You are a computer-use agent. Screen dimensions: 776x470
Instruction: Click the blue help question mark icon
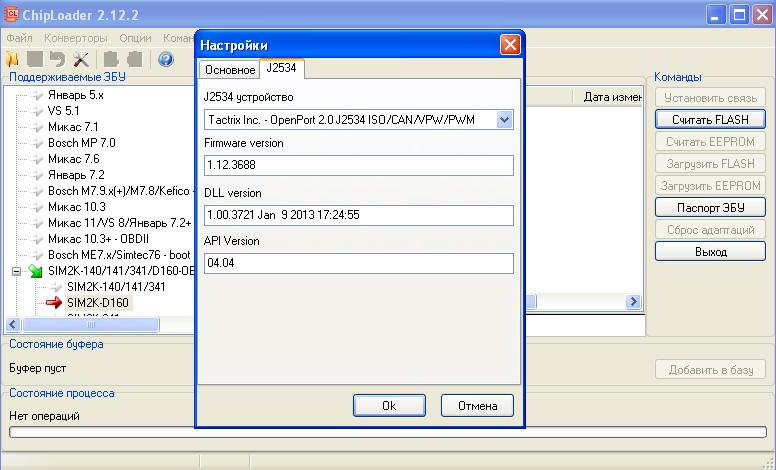pyautogui.click(x=166, y=60)
